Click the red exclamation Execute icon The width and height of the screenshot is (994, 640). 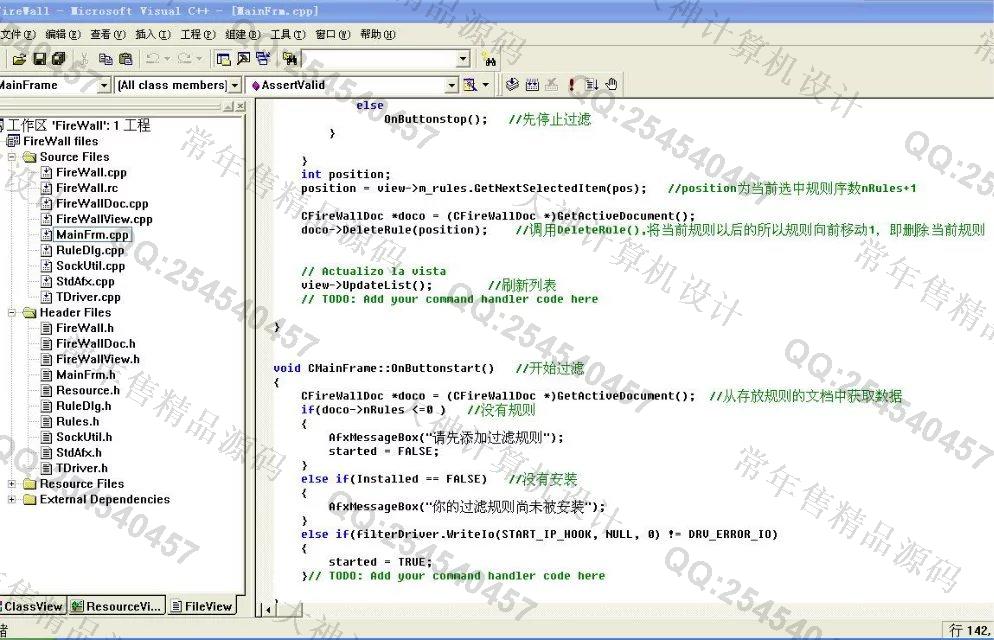coord(572,84)
